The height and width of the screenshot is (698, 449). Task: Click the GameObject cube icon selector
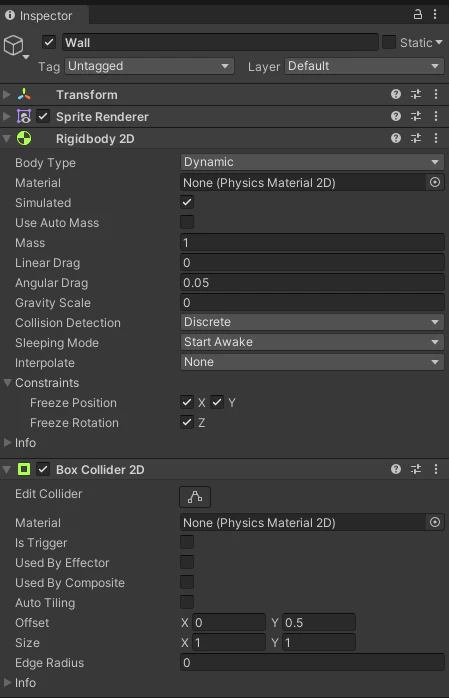coord(16,46)
